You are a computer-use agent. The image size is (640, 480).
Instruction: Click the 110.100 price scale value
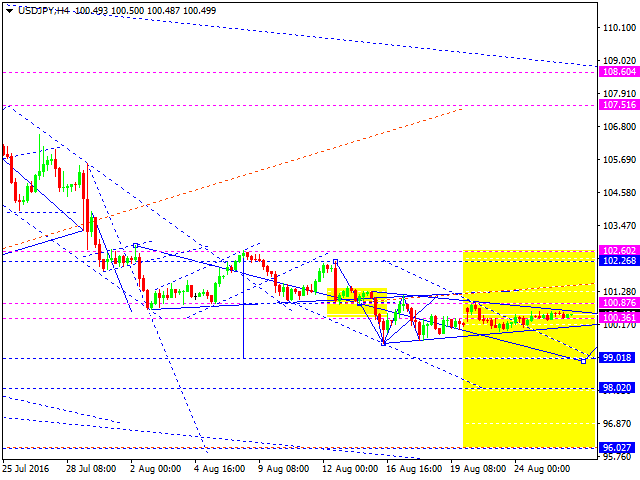[620, 28]
